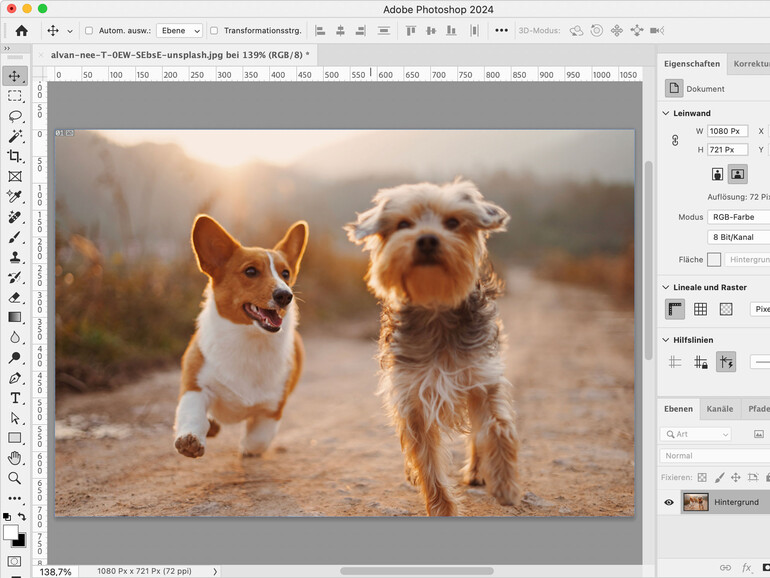Viewport: 770px width, 578px height.
Task: Click the Home icon in options bar
Action: coord(21,31)
